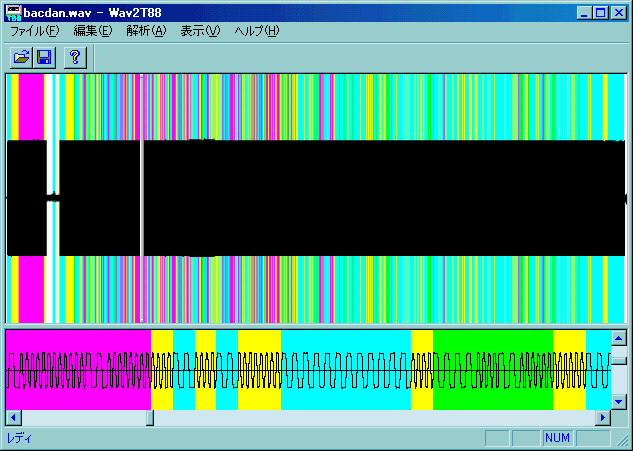This screenshot has height=451, width=633.
Task: Click the horizontal scrollbar left arrow
Action: [13, 417]
